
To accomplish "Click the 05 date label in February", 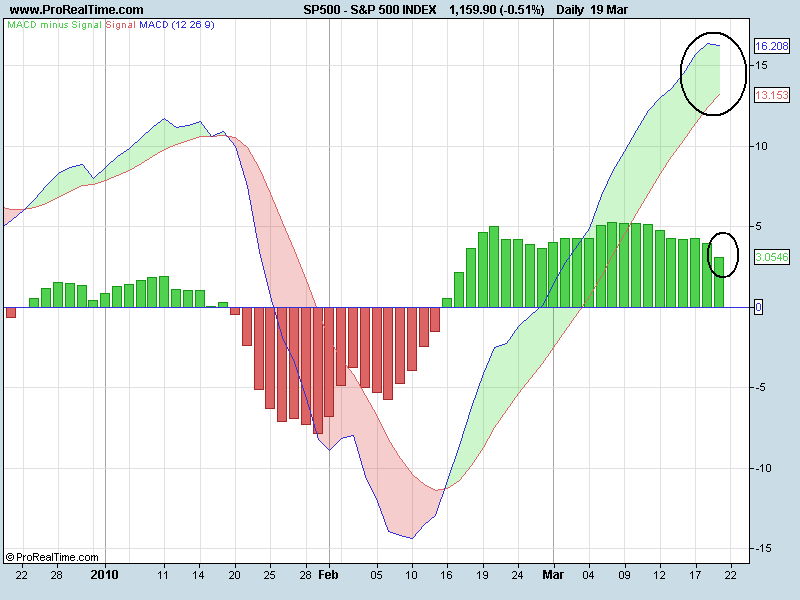I will pos(376,575).
